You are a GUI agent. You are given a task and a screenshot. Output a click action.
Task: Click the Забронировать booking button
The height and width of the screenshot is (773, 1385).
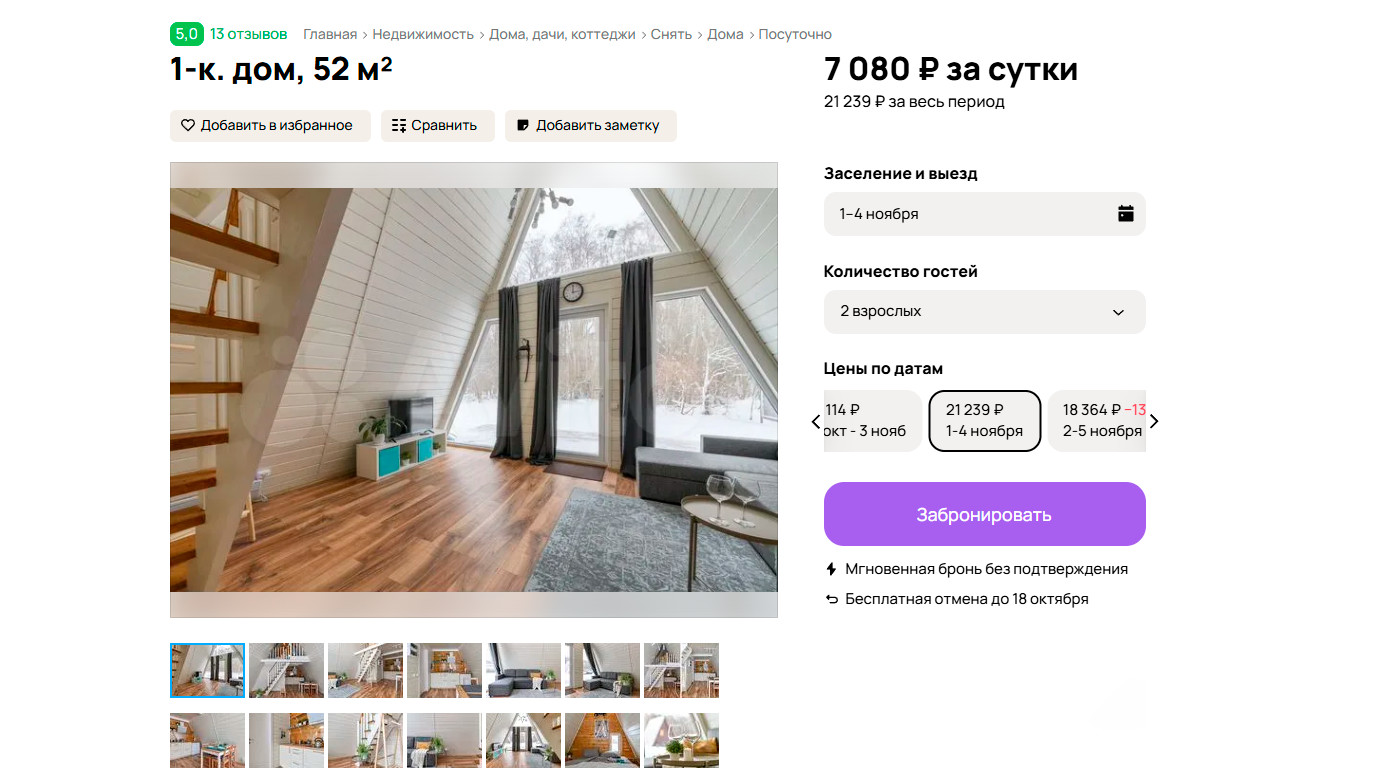(x=985, y=514)
